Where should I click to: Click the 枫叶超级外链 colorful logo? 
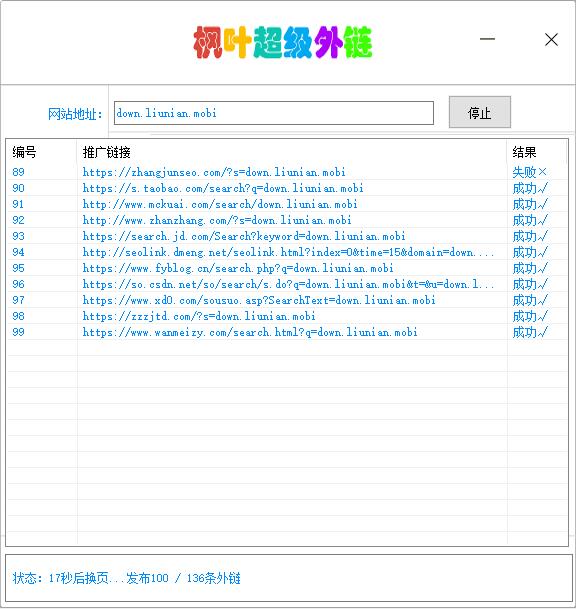click(283, 42)
